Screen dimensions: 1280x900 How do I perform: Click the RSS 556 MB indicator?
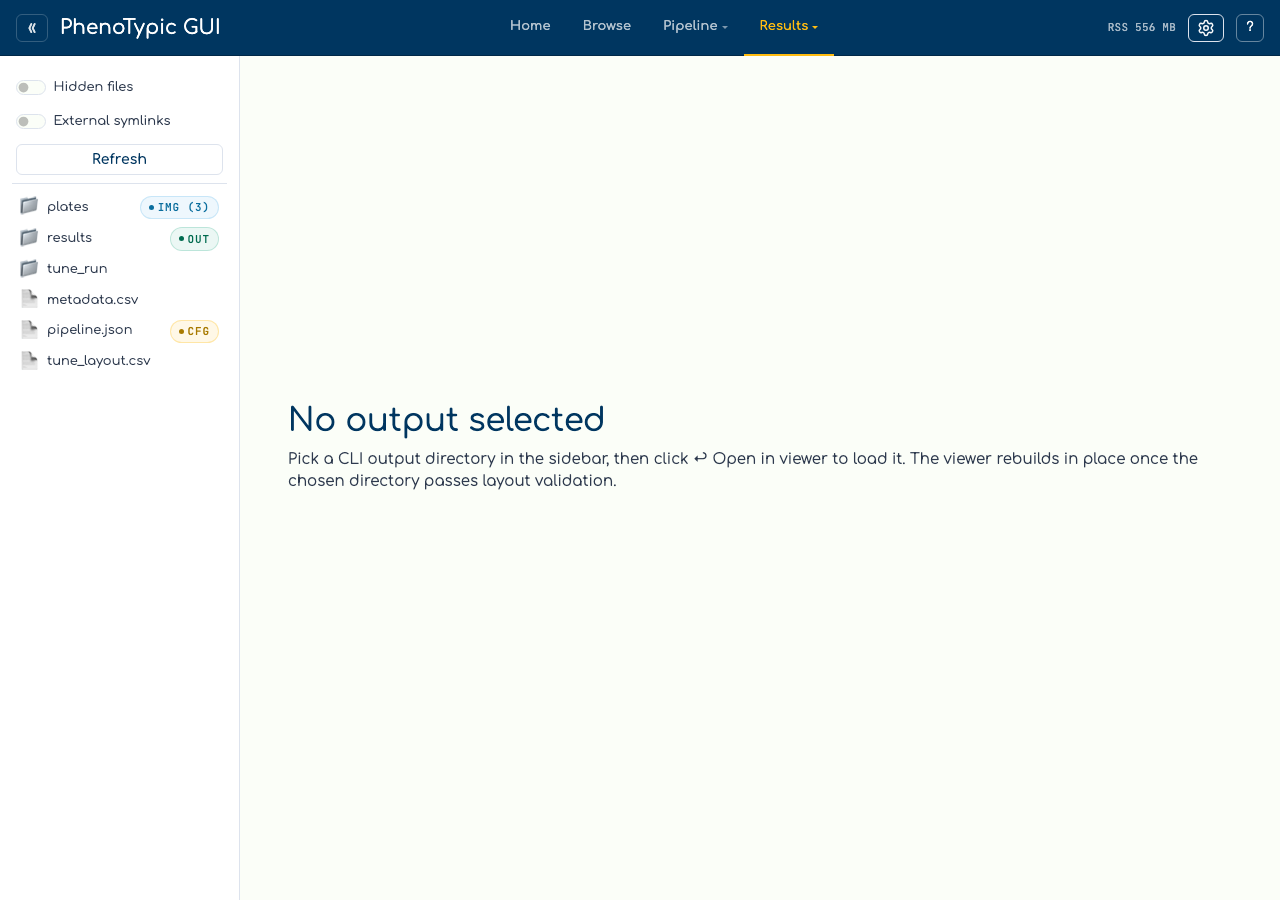pyautogui.click(x=1142, y=28)
